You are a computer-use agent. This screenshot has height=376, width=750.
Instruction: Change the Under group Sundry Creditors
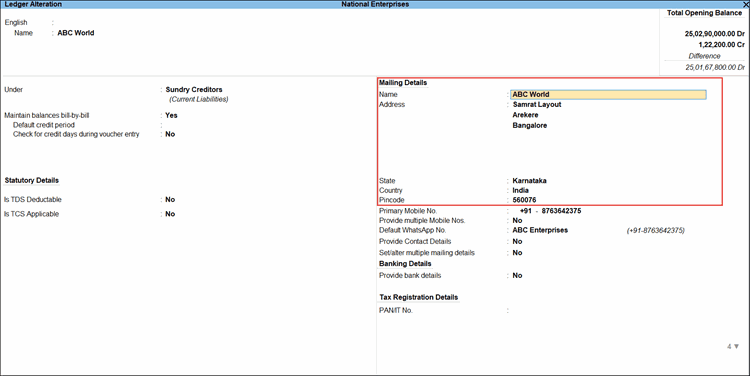pos(194,89)
